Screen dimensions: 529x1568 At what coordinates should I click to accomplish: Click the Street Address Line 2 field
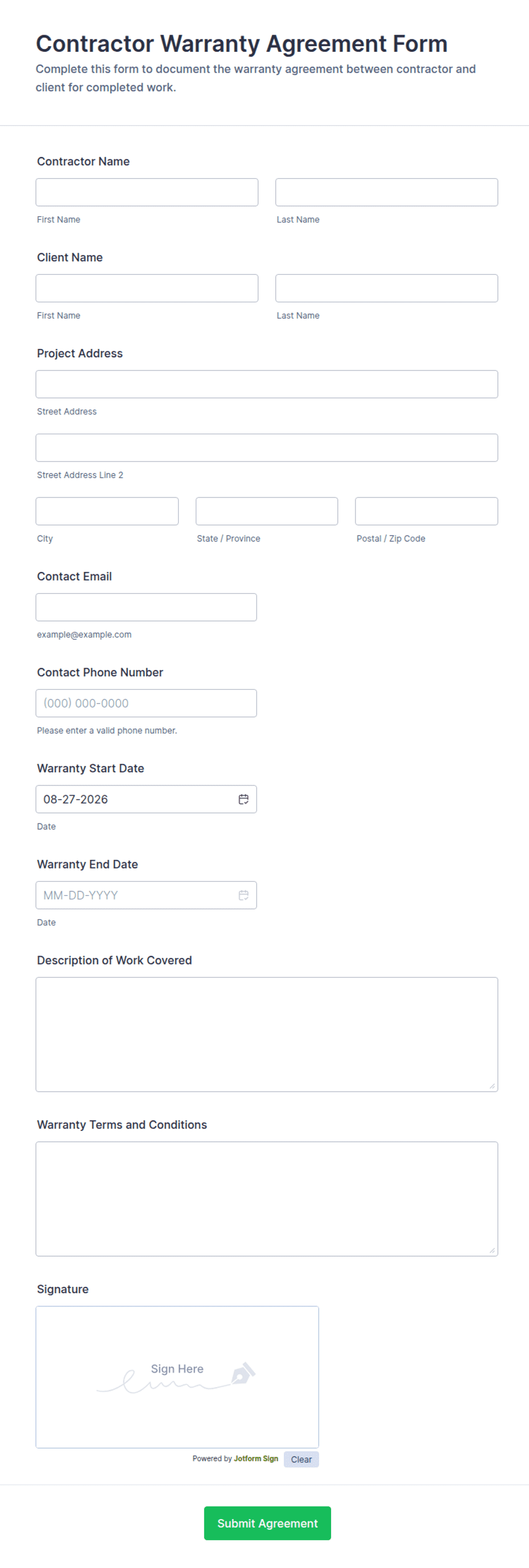click(267, 448)
